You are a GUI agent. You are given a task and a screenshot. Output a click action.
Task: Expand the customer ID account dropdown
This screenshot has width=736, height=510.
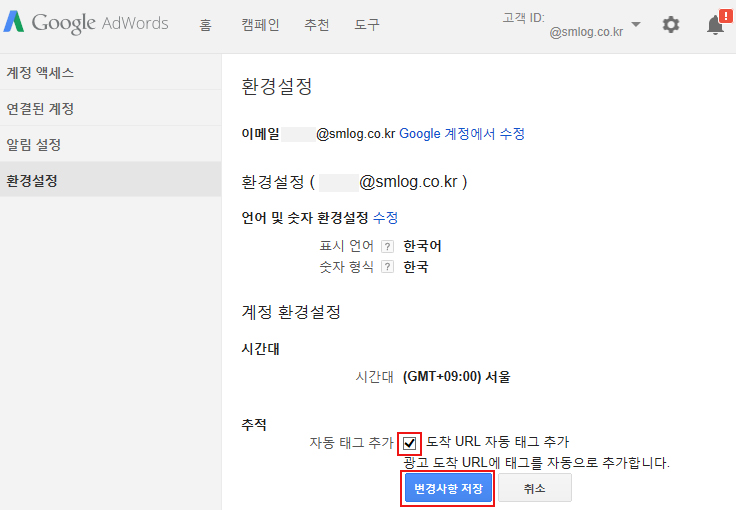636,24
